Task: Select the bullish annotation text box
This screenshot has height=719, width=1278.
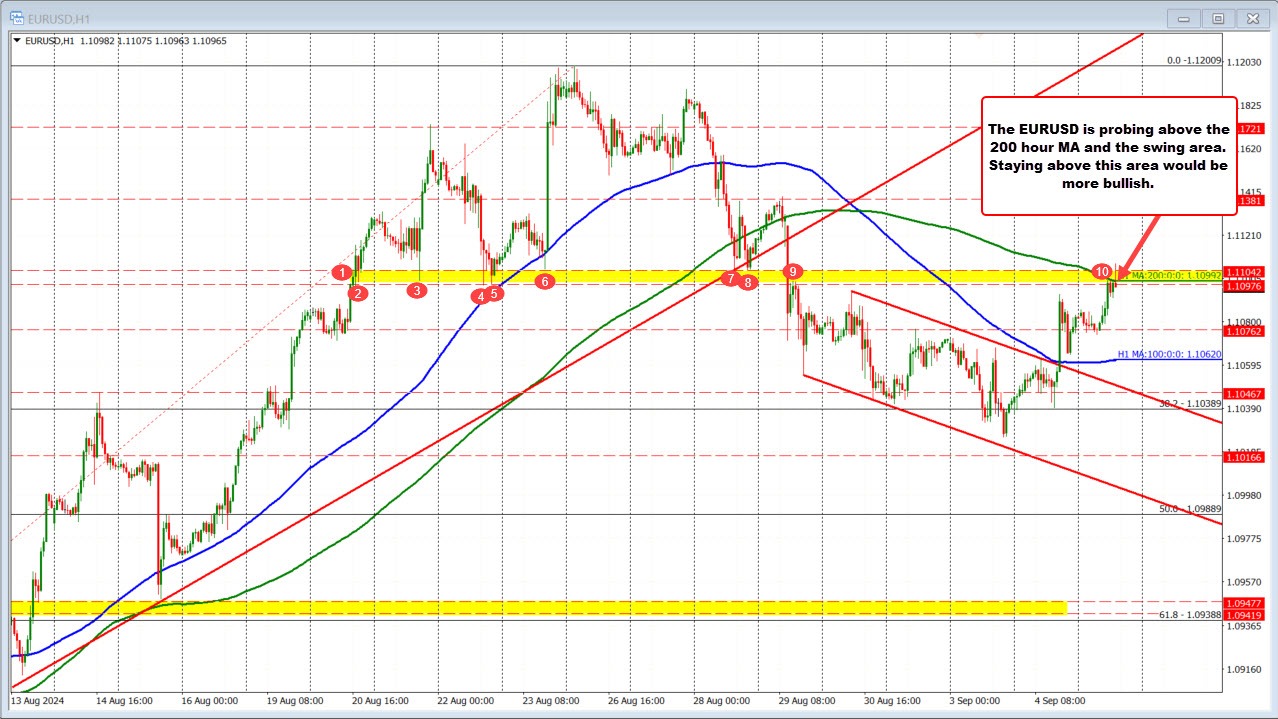Action: click(1108, 156)
